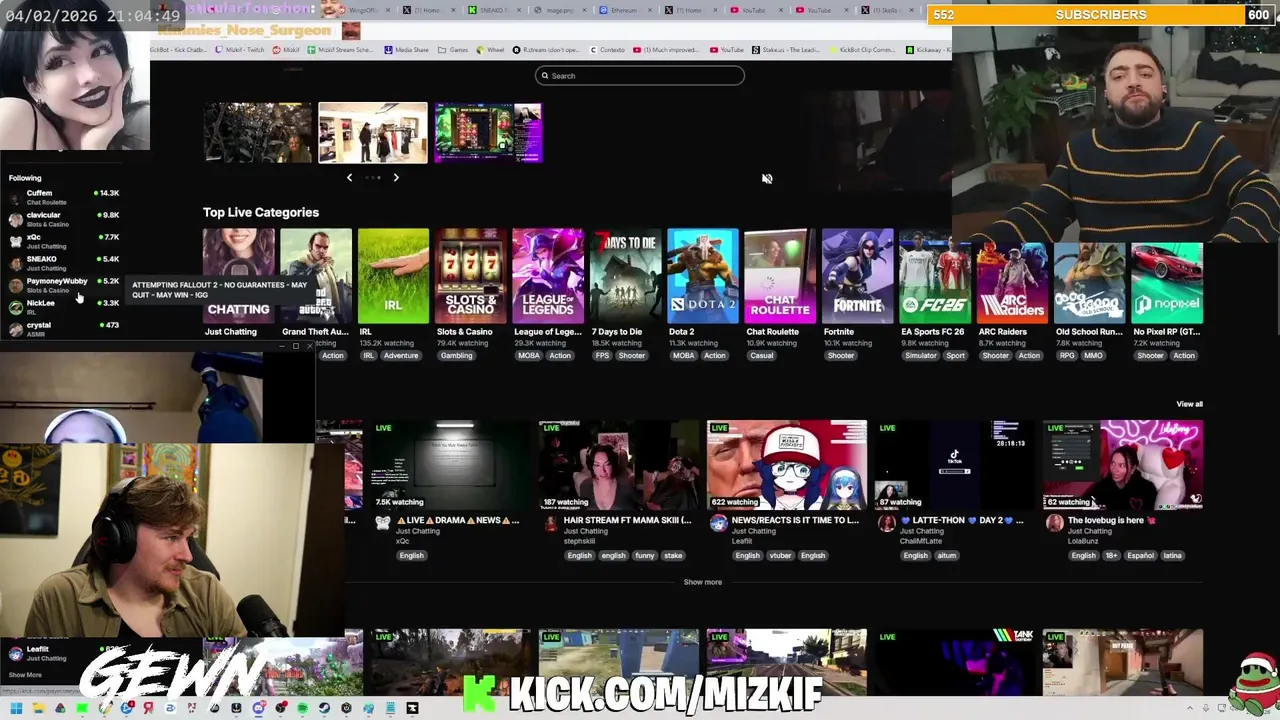
Task: Open the No Pixel RP category
Action: click(x=1167, y=283)
